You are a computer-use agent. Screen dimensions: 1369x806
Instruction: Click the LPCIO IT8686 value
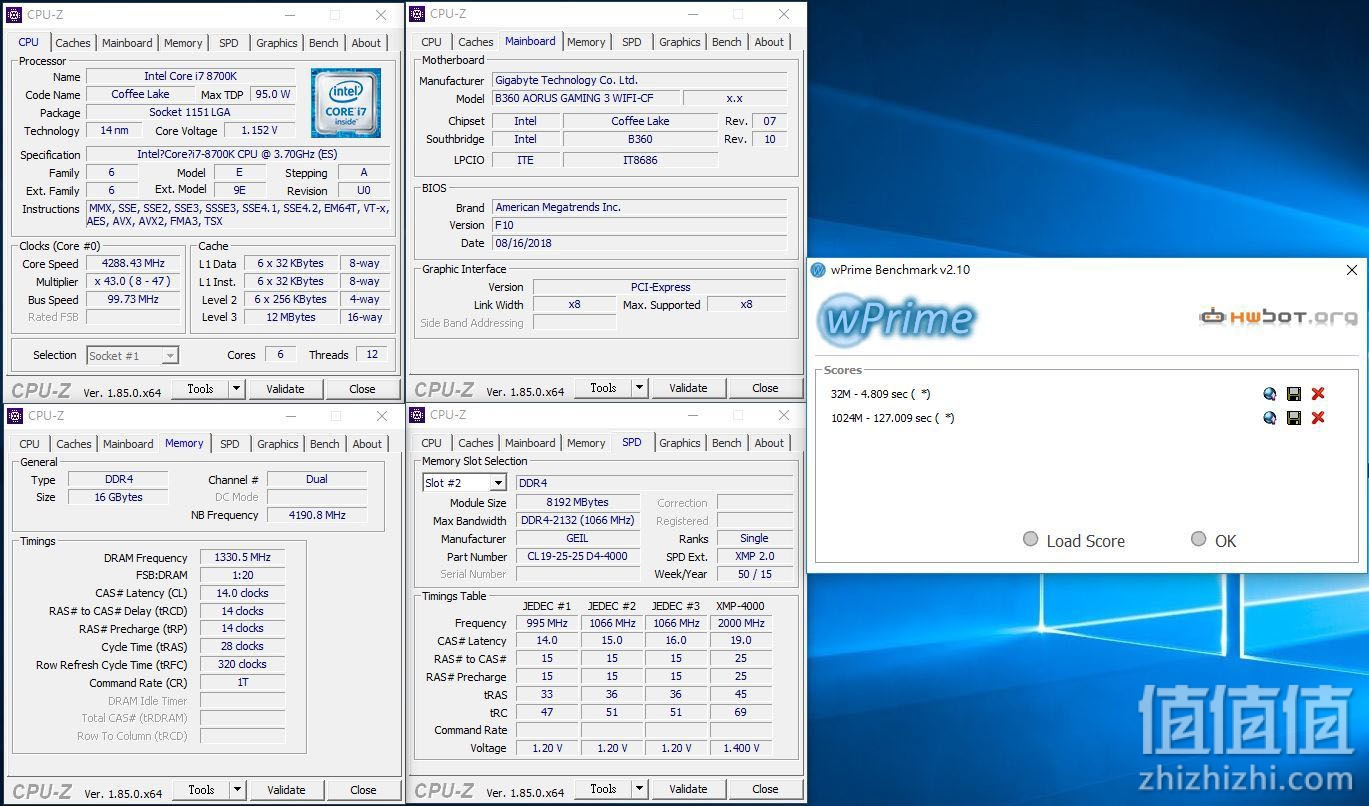[640, 160]
